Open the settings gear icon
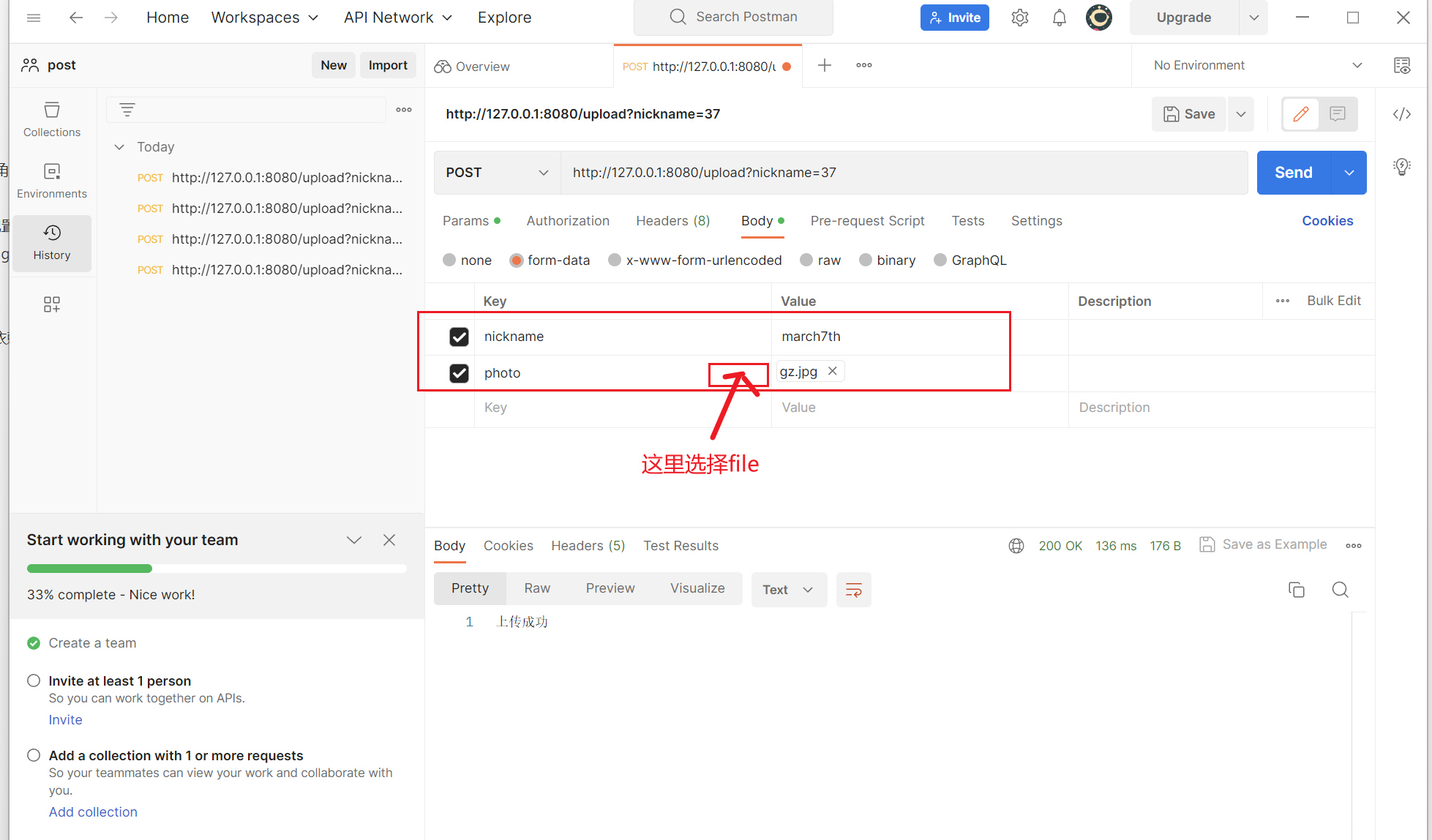The width and height of the screenshot is (1432, 840). click(1019, 18)
